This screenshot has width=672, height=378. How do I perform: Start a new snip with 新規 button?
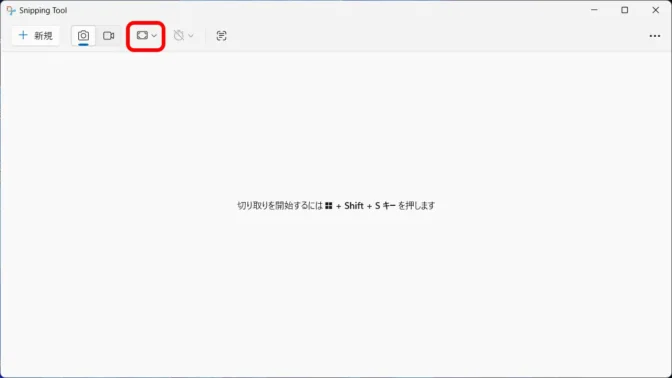click(36, 36)
